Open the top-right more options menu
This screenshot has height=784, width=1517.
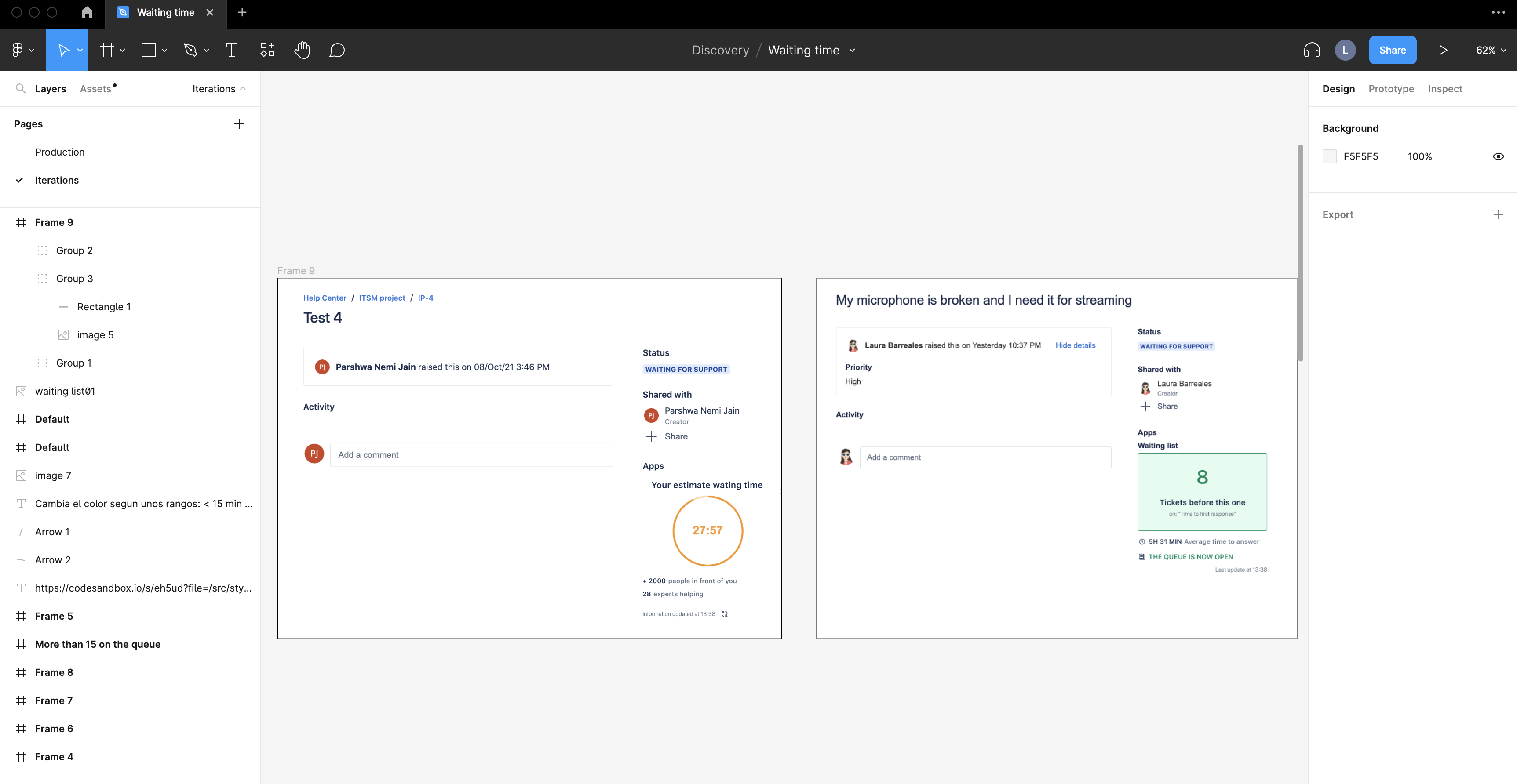point(1498,12)
